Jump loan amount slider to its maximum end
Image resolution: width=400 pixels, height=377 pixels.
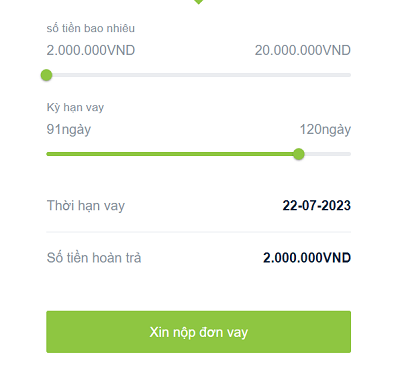[349, 75]
